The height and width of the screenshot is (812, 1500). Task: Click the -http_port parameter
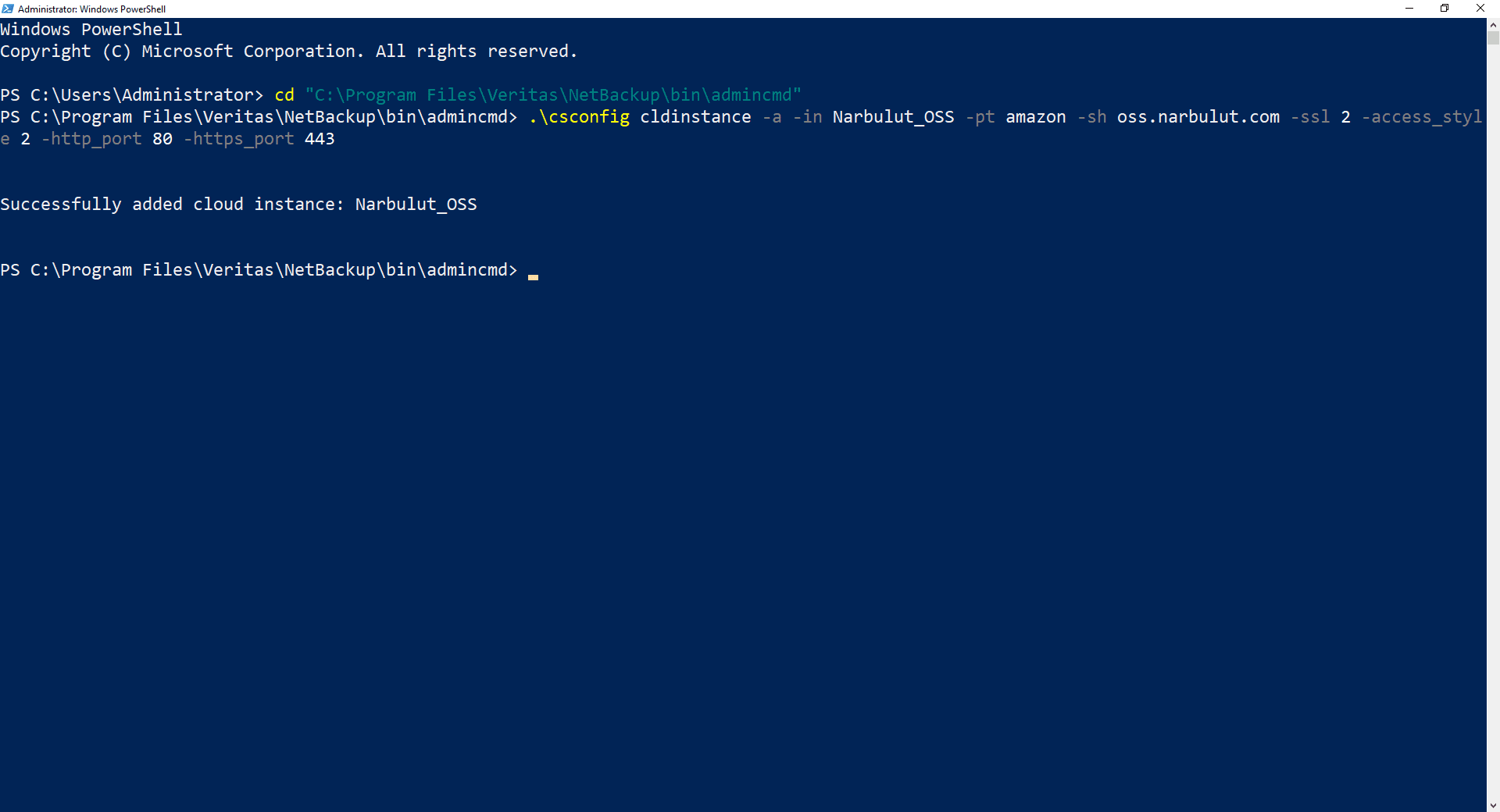(x=91, y=139)
